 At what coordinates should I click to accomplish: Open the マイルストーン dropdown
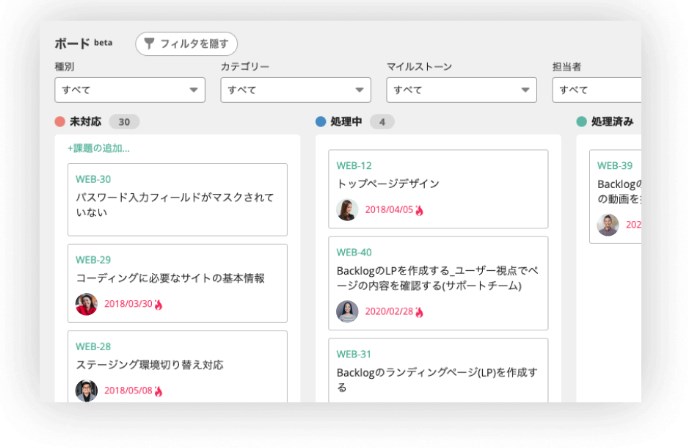point(461,90)
